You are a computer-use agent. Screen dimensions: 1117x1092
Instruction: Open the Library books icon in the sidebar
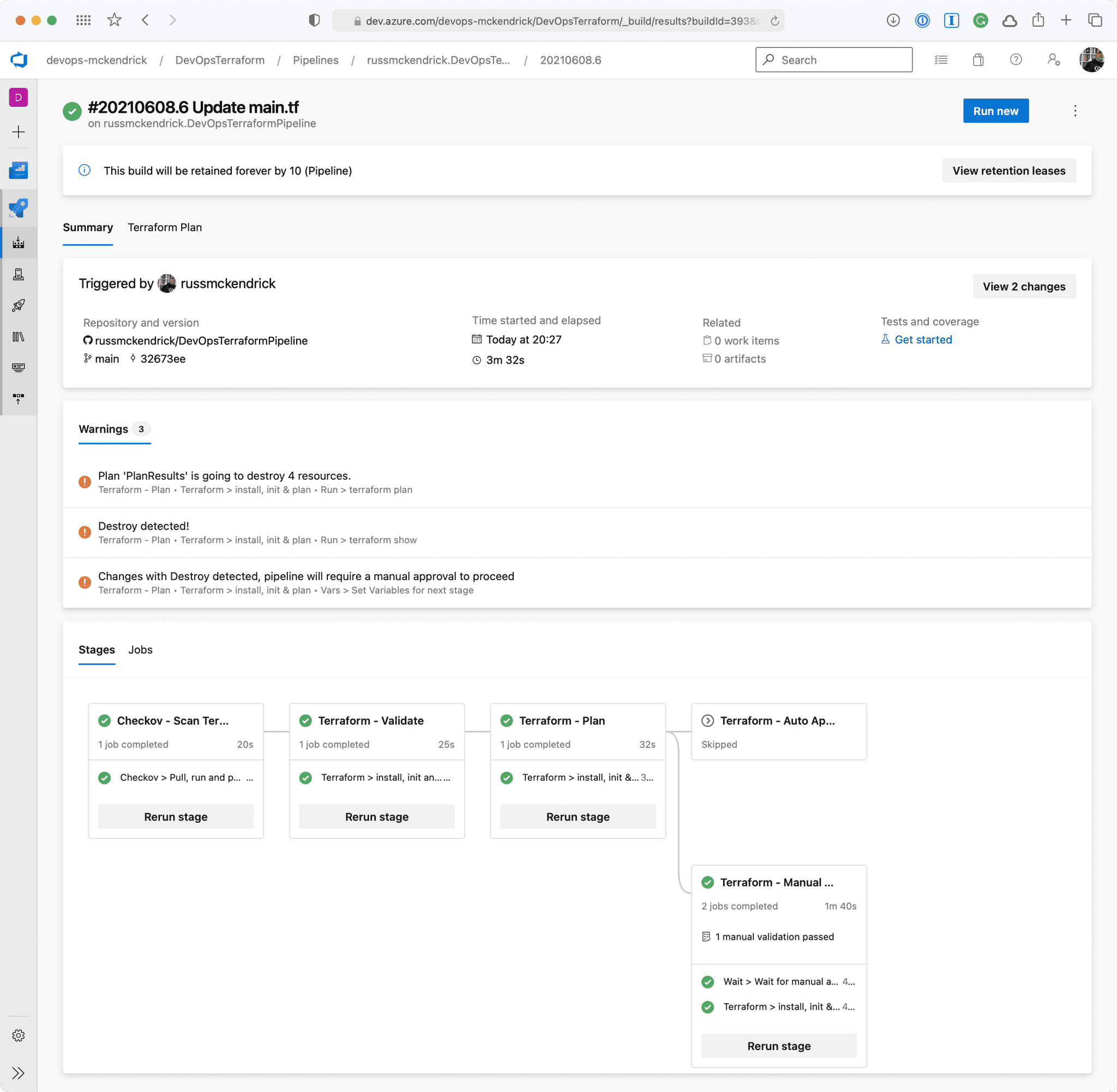[x=19, y=337]
